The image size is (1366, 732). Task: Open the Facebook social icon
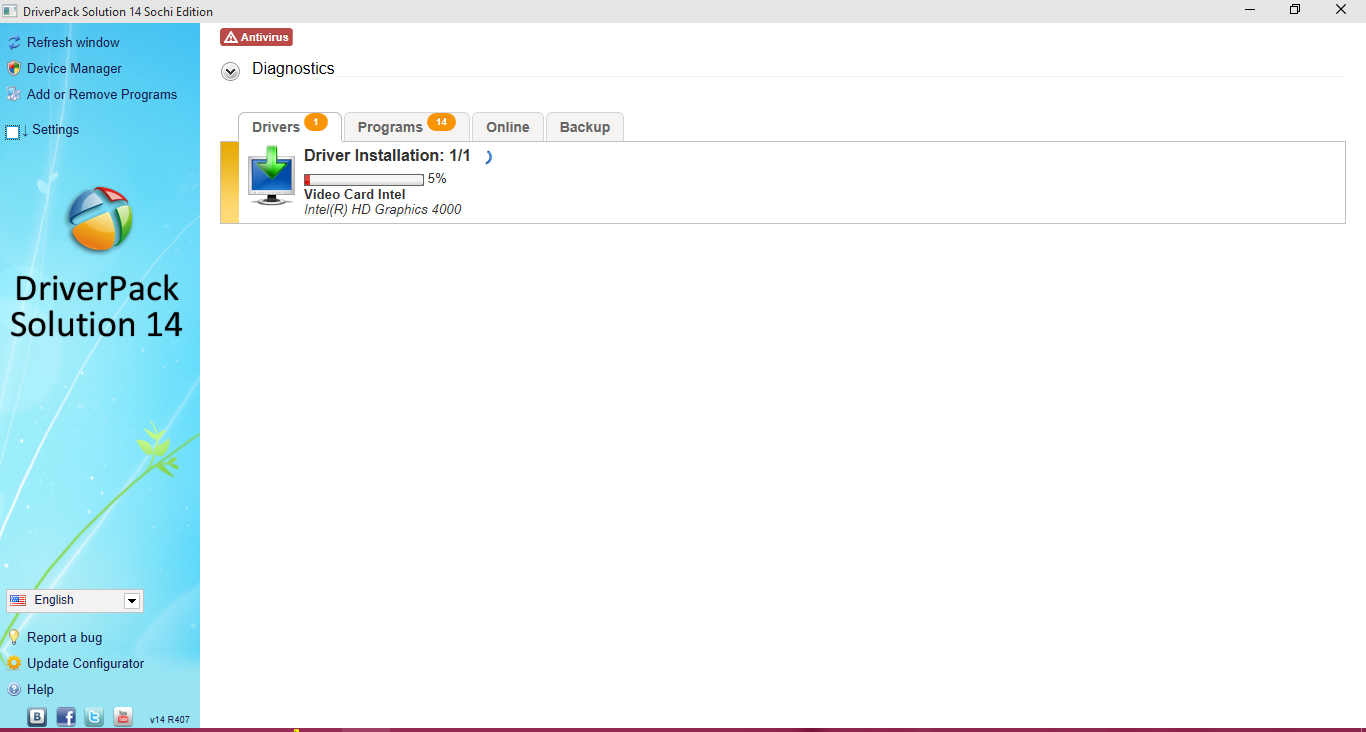66,717
